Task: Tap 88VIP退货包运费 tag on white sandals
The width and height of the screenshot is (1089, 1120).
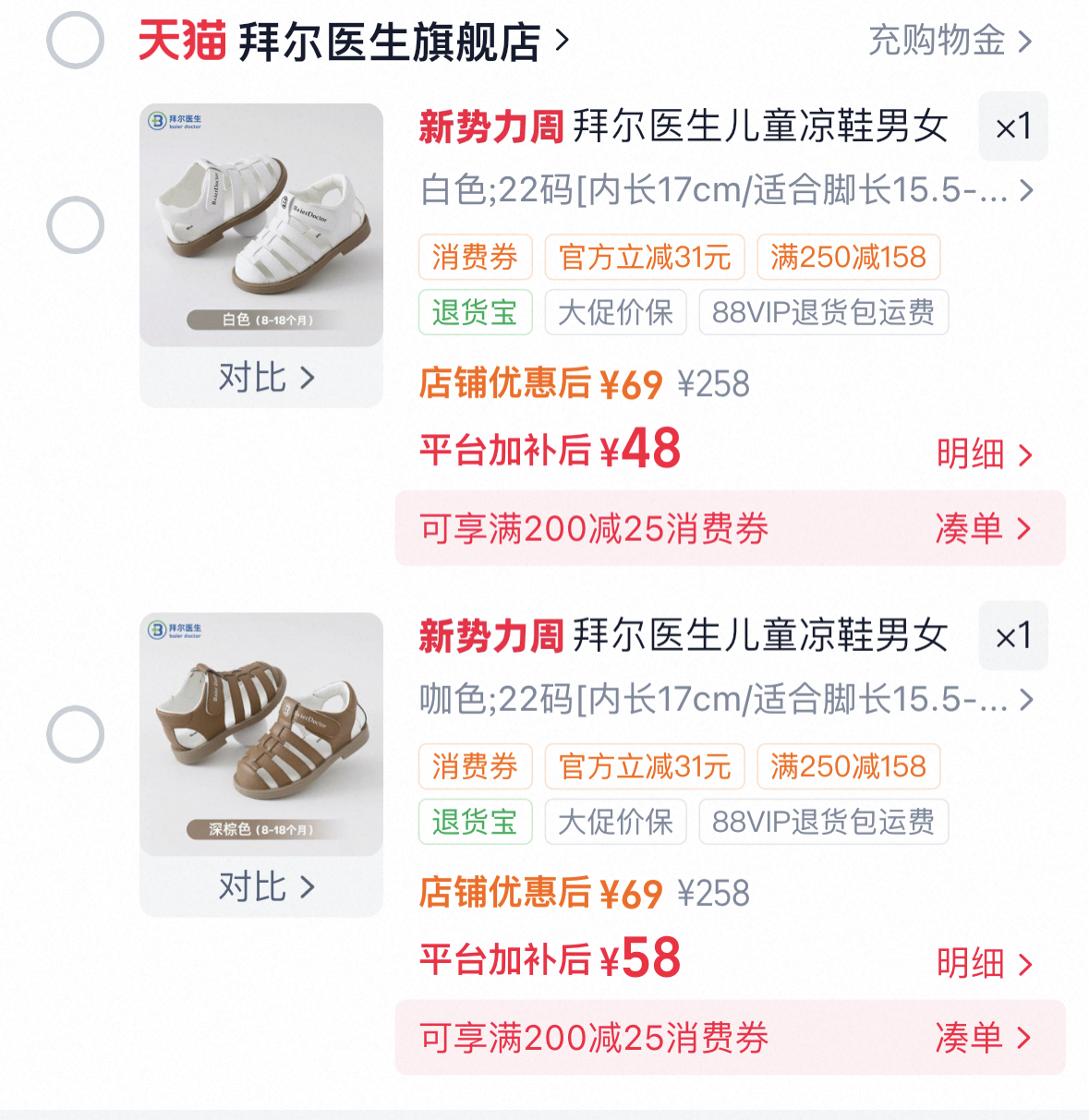Action: (823, 312)
